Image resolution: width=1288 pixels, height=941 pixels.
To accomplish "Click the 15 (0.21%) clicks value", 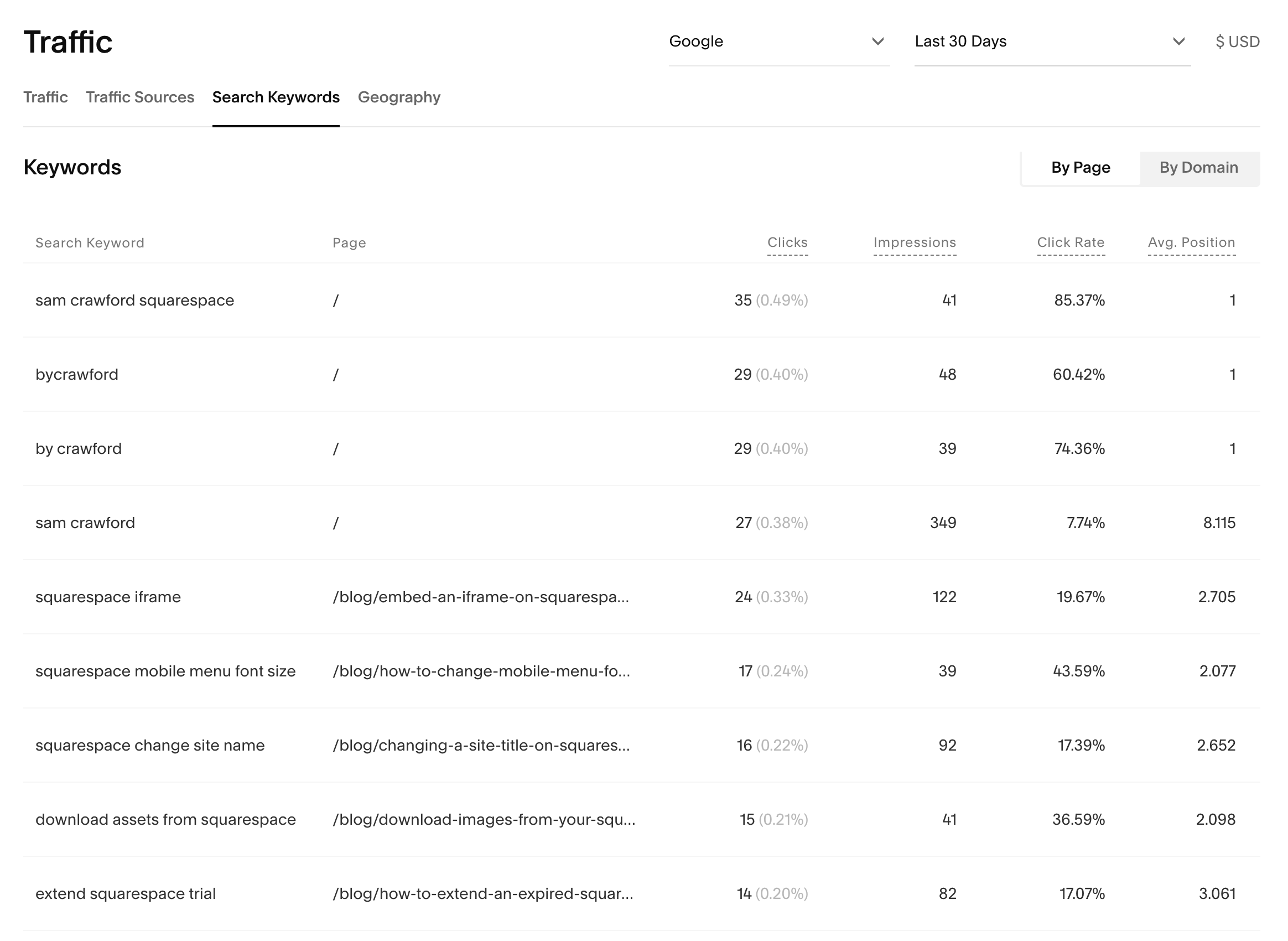I will pos(774,820).
